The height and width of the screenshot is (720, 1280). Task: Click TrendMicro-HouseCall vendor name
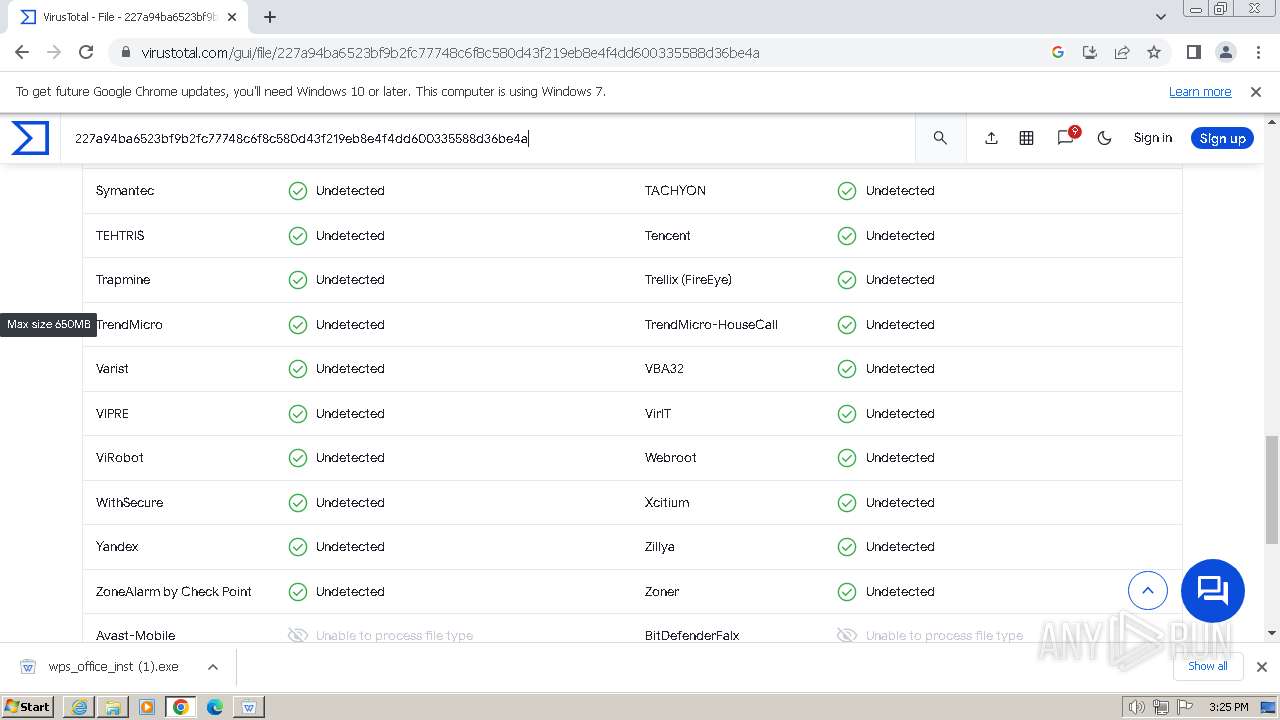point(711,325)
